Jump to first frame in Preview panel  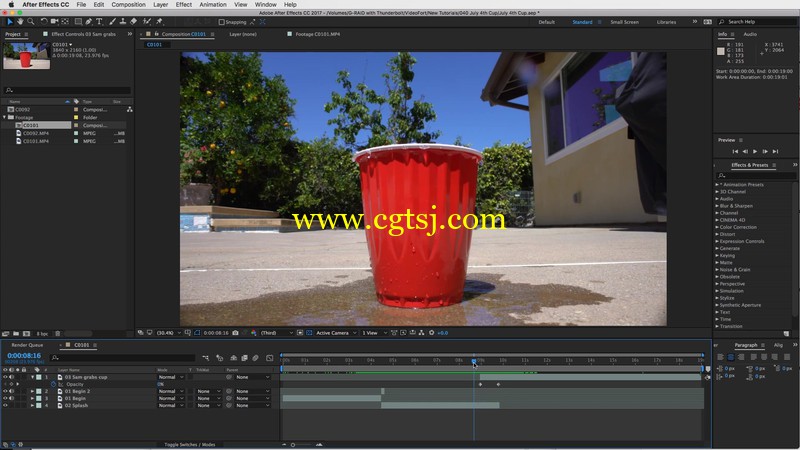(x=735, y=152)
